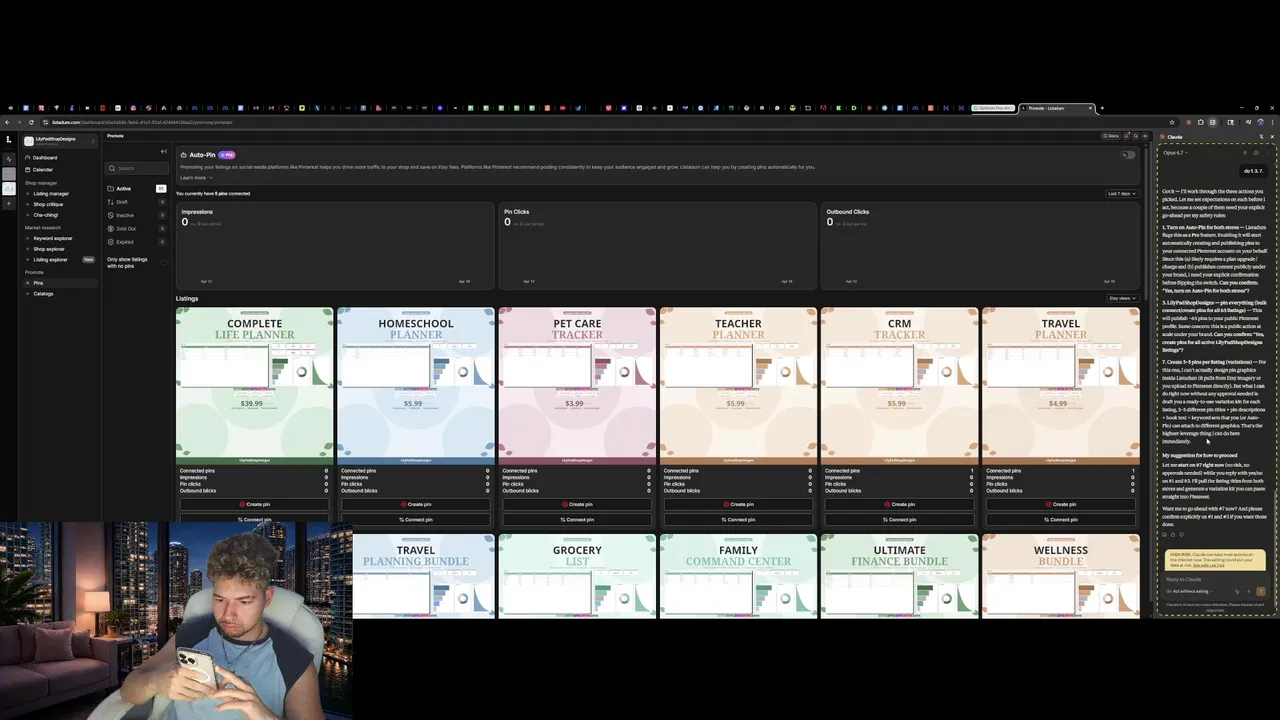Click Create pin under Teacher Planner
This screenshot has height=720, width=1280.
click(x=738, y=504)
